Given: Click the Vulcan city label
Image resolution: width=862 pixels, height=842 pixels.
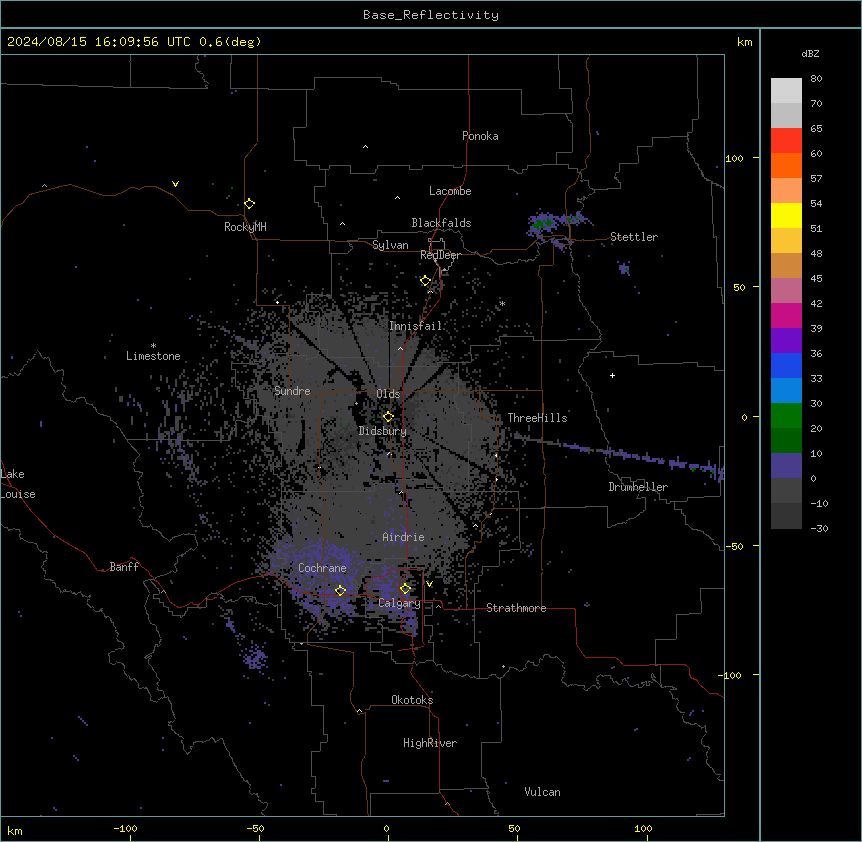Looking at the screenshot, I should click(x=542, y=792).
